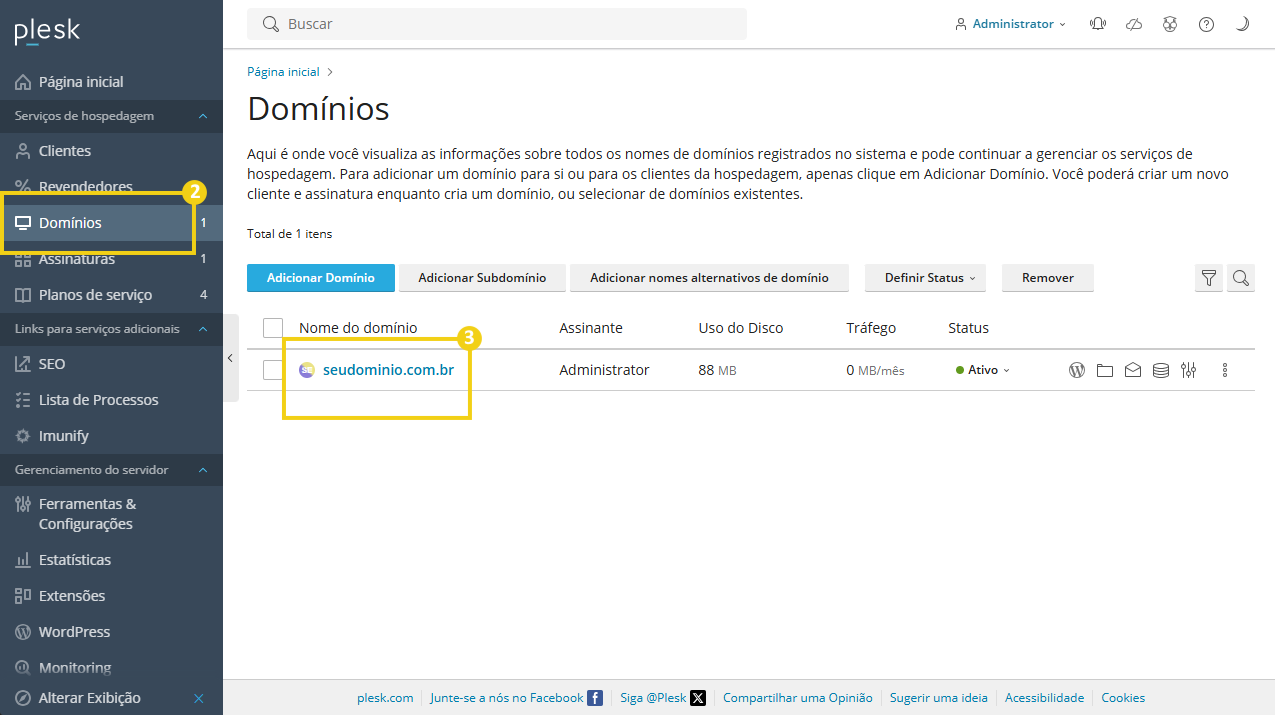This screenshot has width=1275, height=715.
Task: Click the Adicionar Domínio button
Action: coord(320,278)
